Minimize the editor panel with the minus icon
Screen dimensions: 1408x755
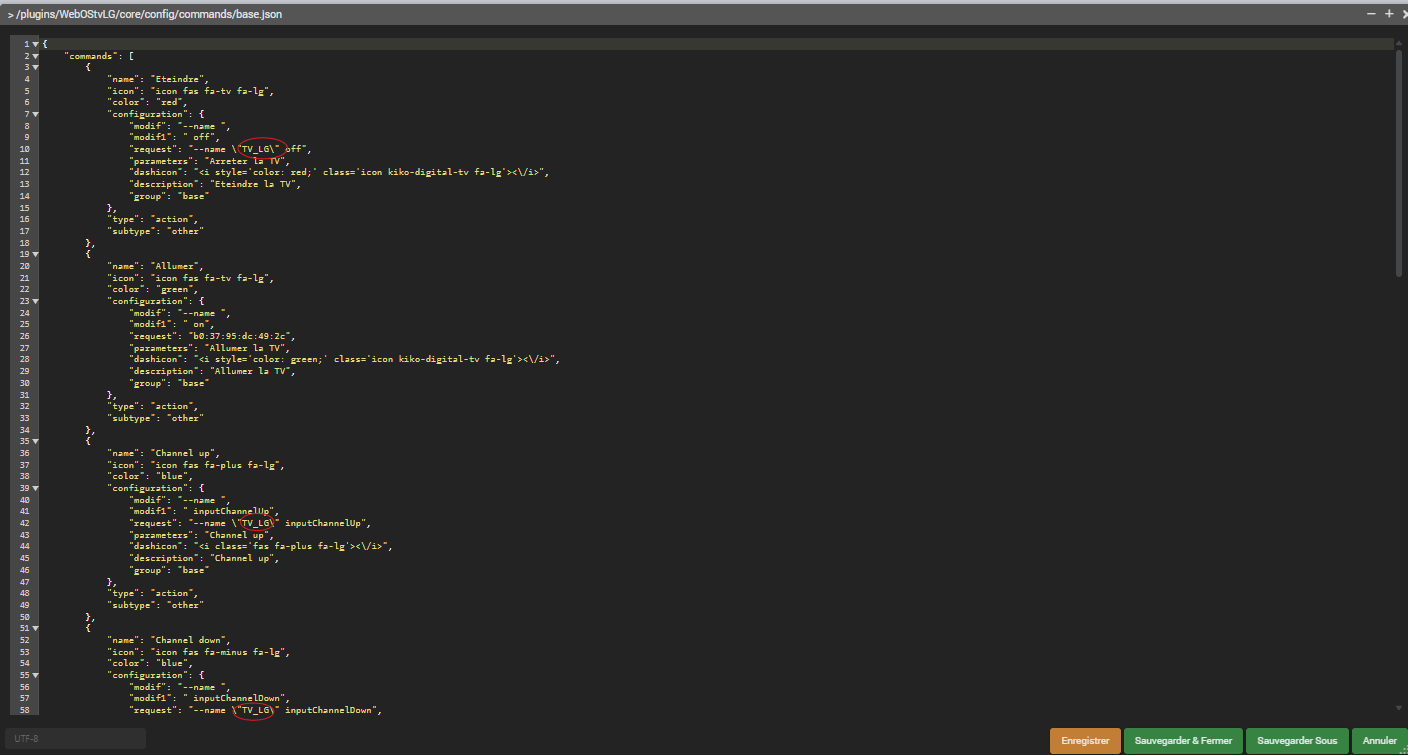pos(1371,14)
